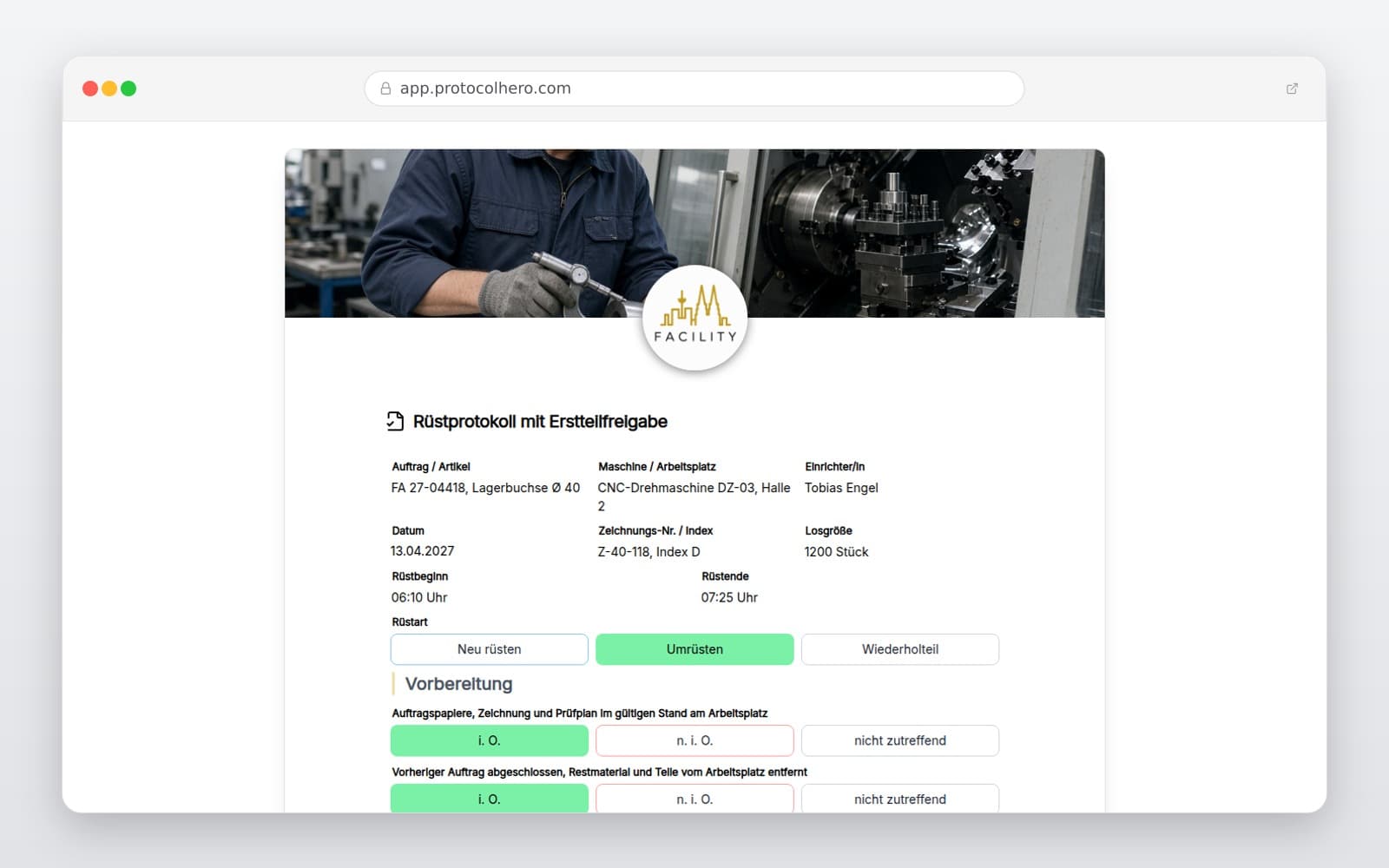Mark Vorheriger Auftrag check as n. i. O.
The height and width of the screenshot is (868, 1389).
[x=694, y=799]
